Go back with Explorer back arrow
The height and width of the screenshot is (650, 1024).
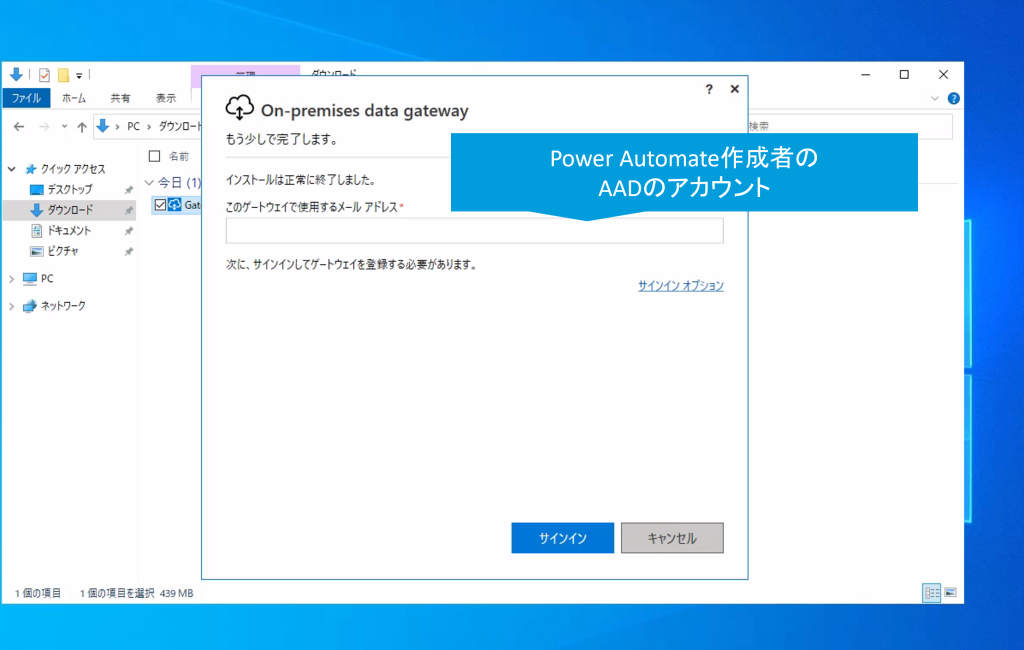[x=19, y=127]
